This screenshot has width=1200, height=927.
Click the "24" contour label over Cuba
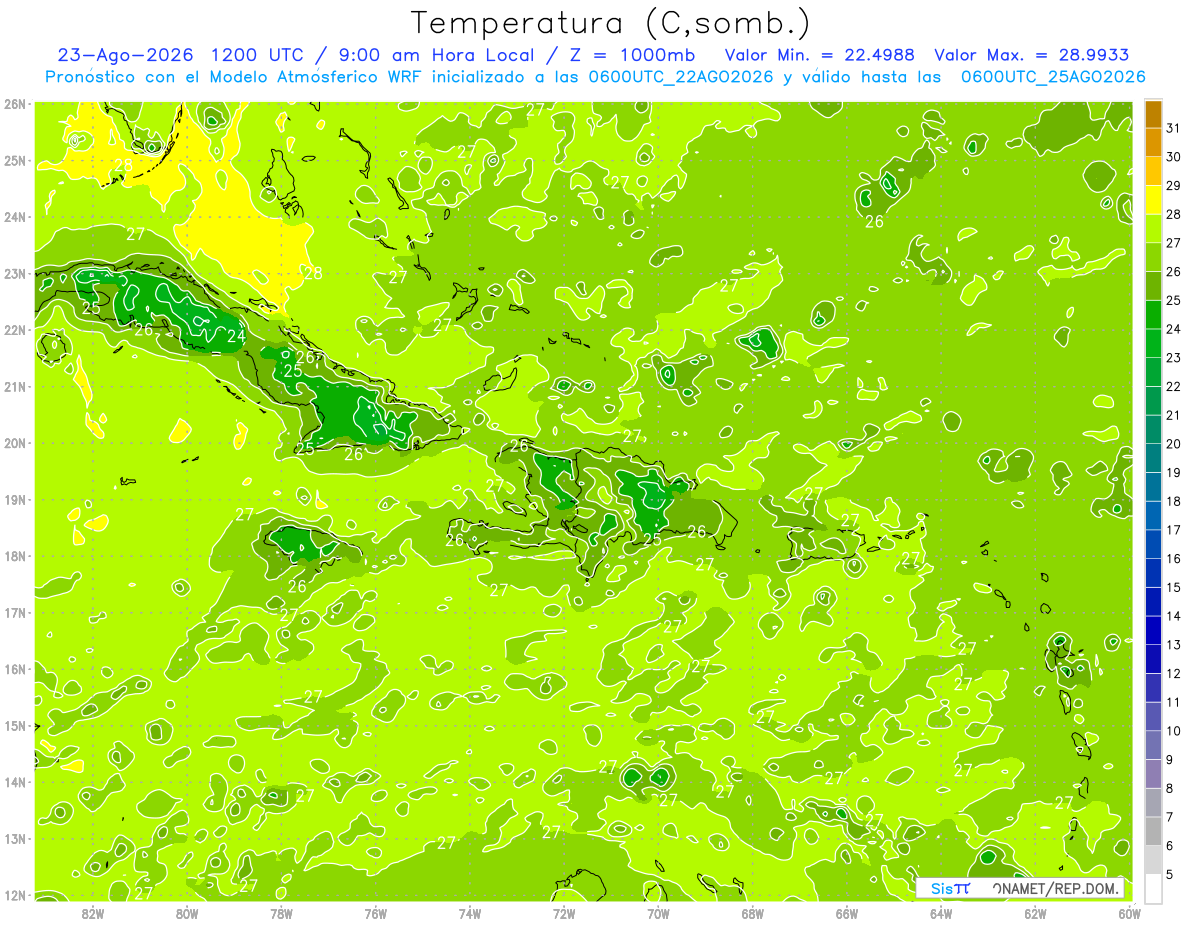(x=236, y=336)
